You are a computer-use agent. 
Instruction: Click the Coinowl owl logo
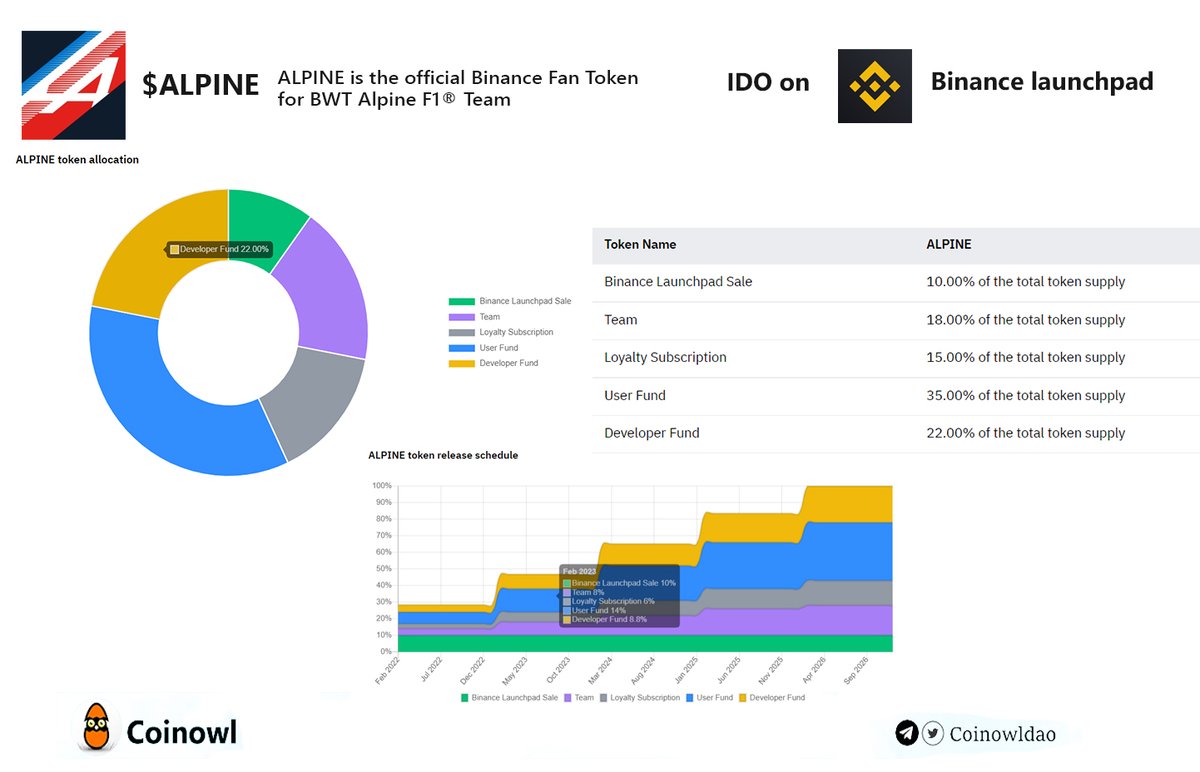97,728
